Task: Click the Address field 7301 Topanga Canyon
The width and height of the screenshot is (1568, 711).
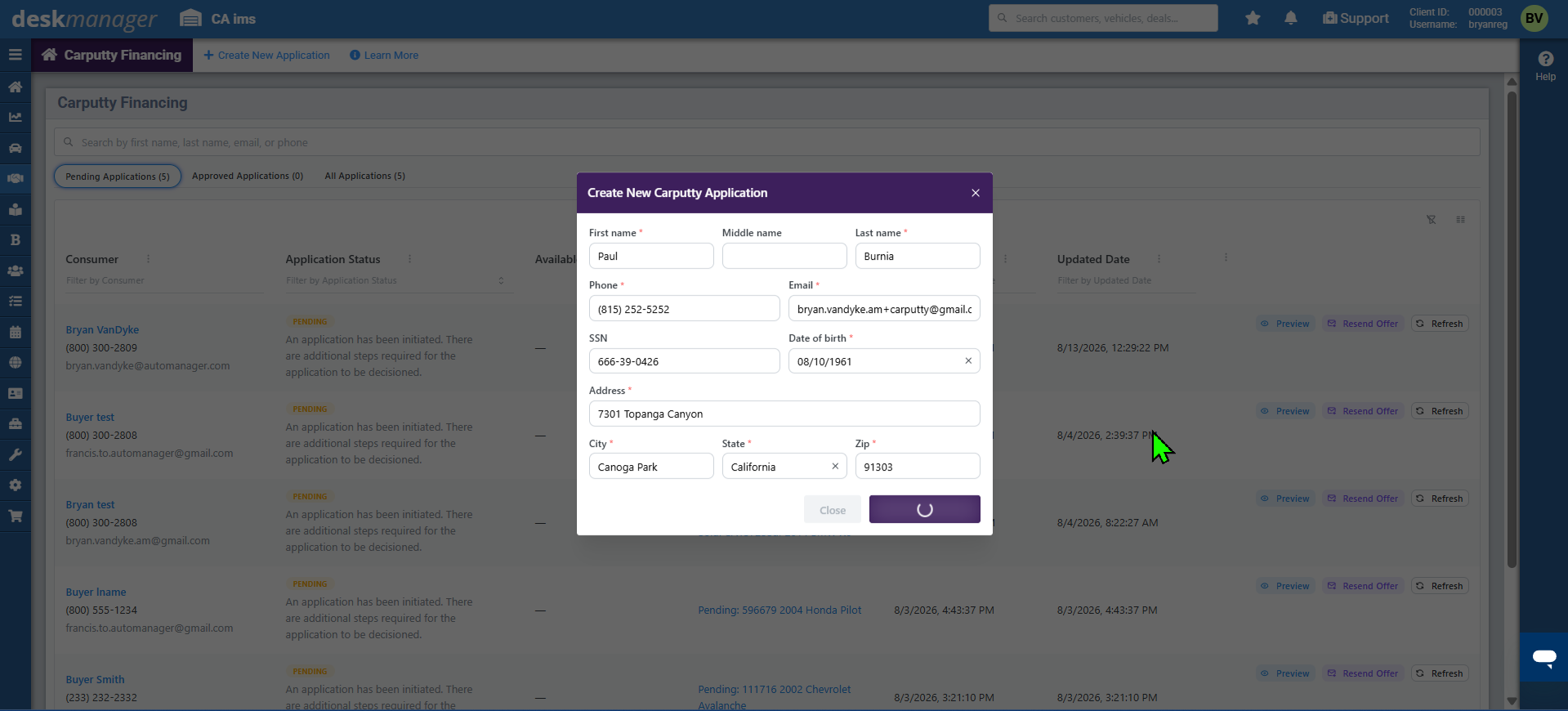Action: click(784, 414)
